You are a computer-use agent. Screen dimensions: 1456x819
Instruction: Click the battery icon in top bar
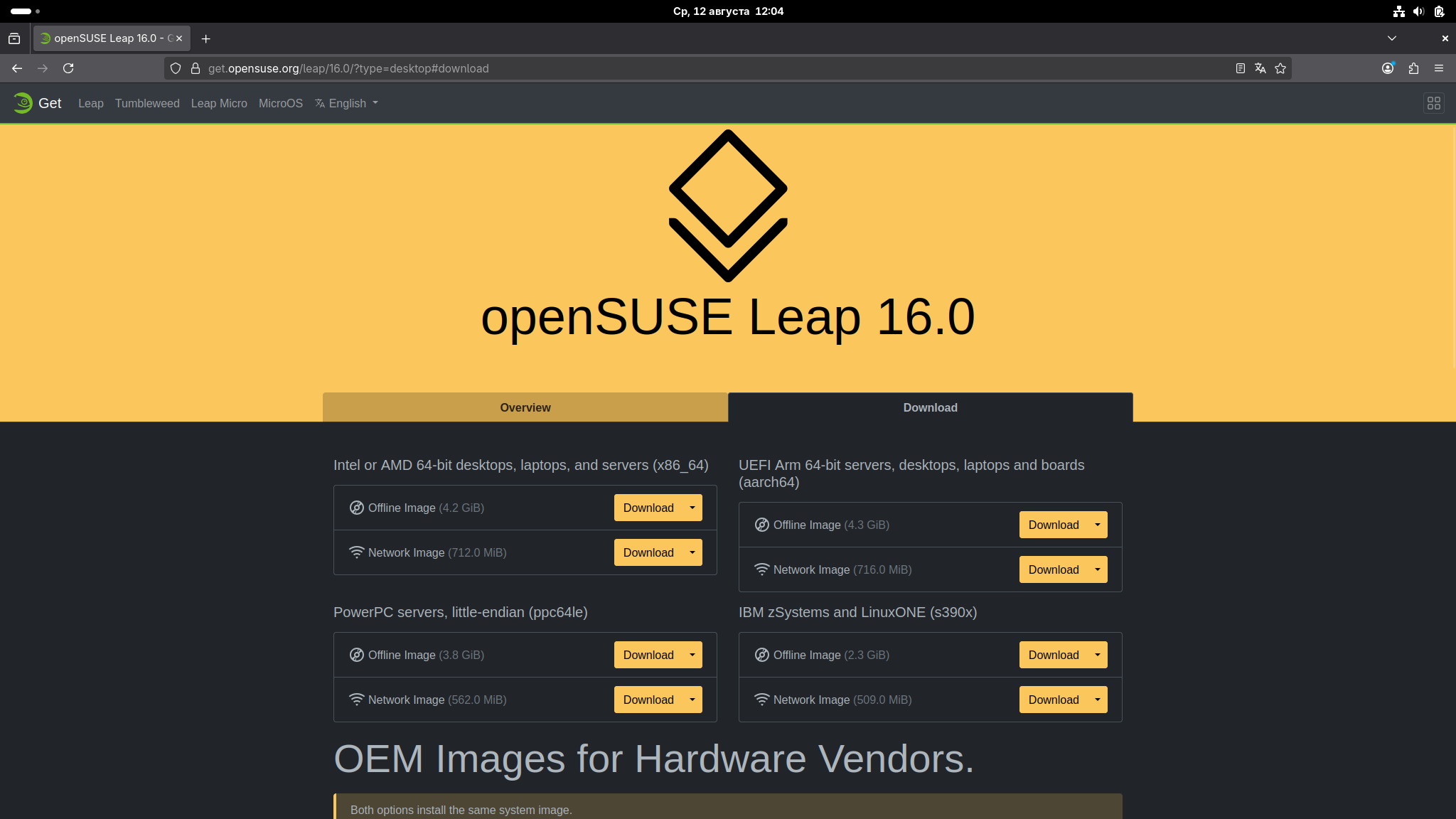[1439, 11]
